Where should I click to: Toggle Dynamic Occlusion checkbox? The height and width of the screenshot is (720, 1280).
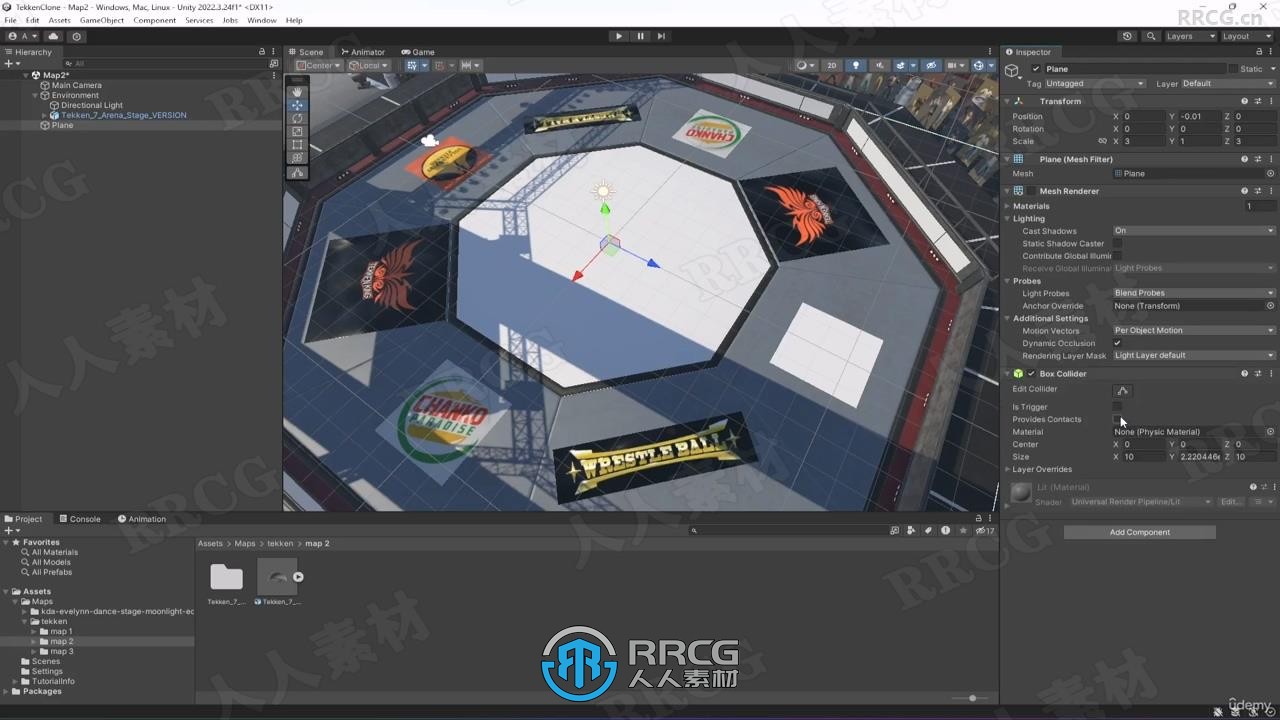(1118, 343)
